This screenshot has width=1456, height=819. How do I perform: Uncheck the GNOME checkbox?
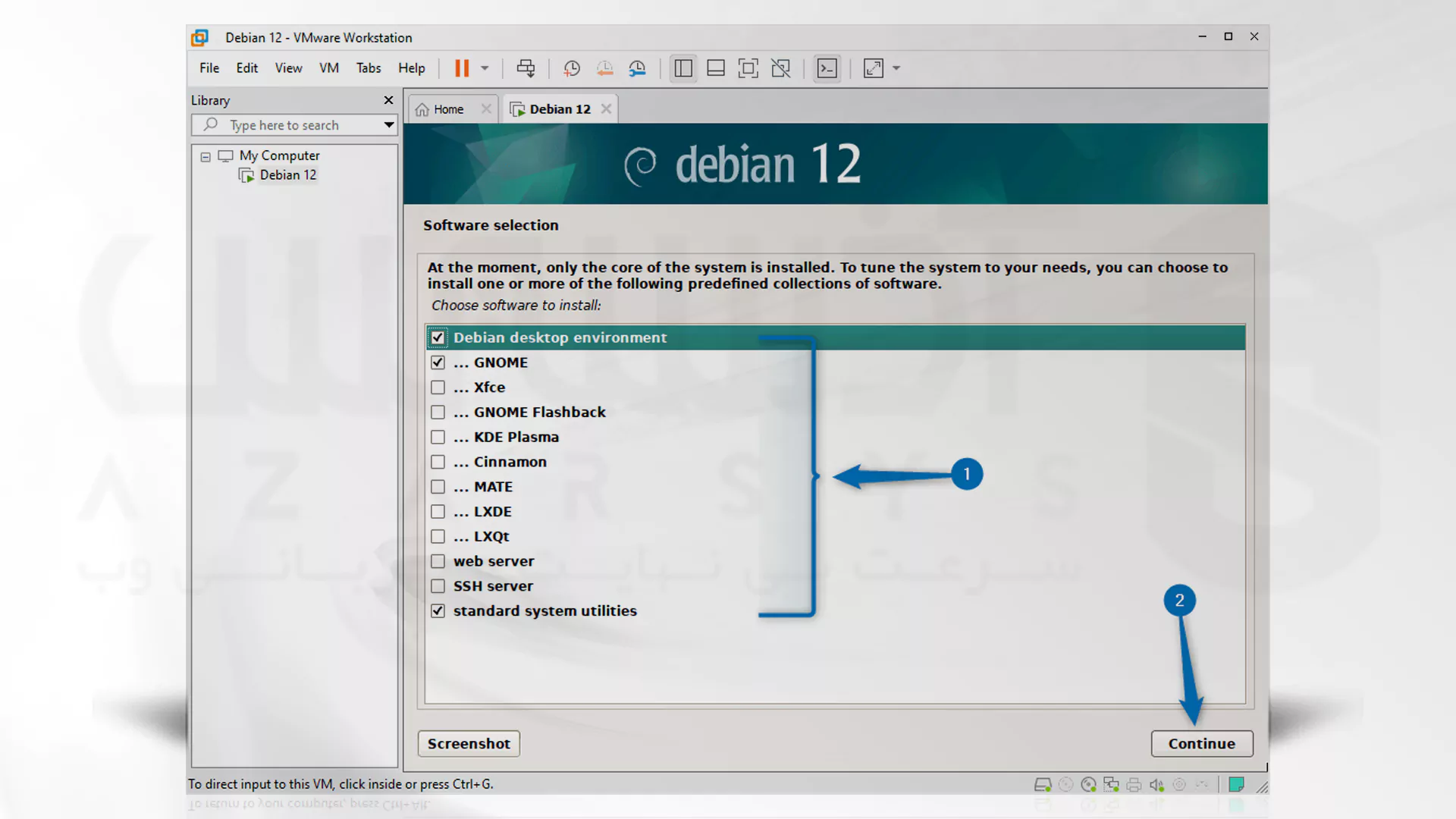click(438, 362)
